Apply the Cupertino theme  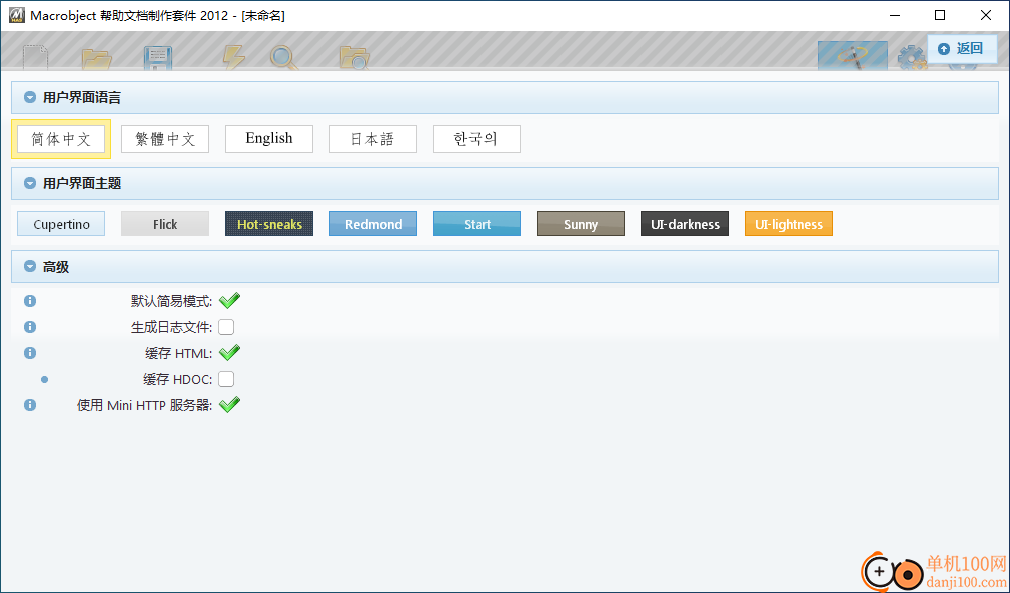(x=61, y=224)
